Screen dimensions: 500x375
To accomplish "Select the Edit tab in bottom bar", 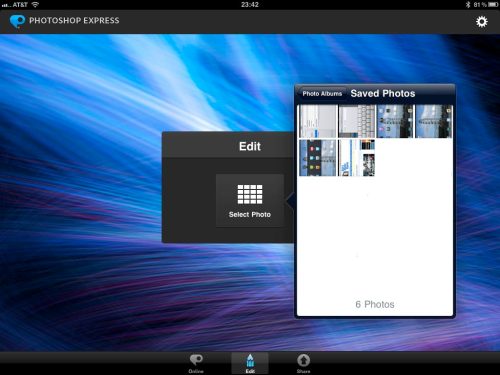I will (250, 363).
